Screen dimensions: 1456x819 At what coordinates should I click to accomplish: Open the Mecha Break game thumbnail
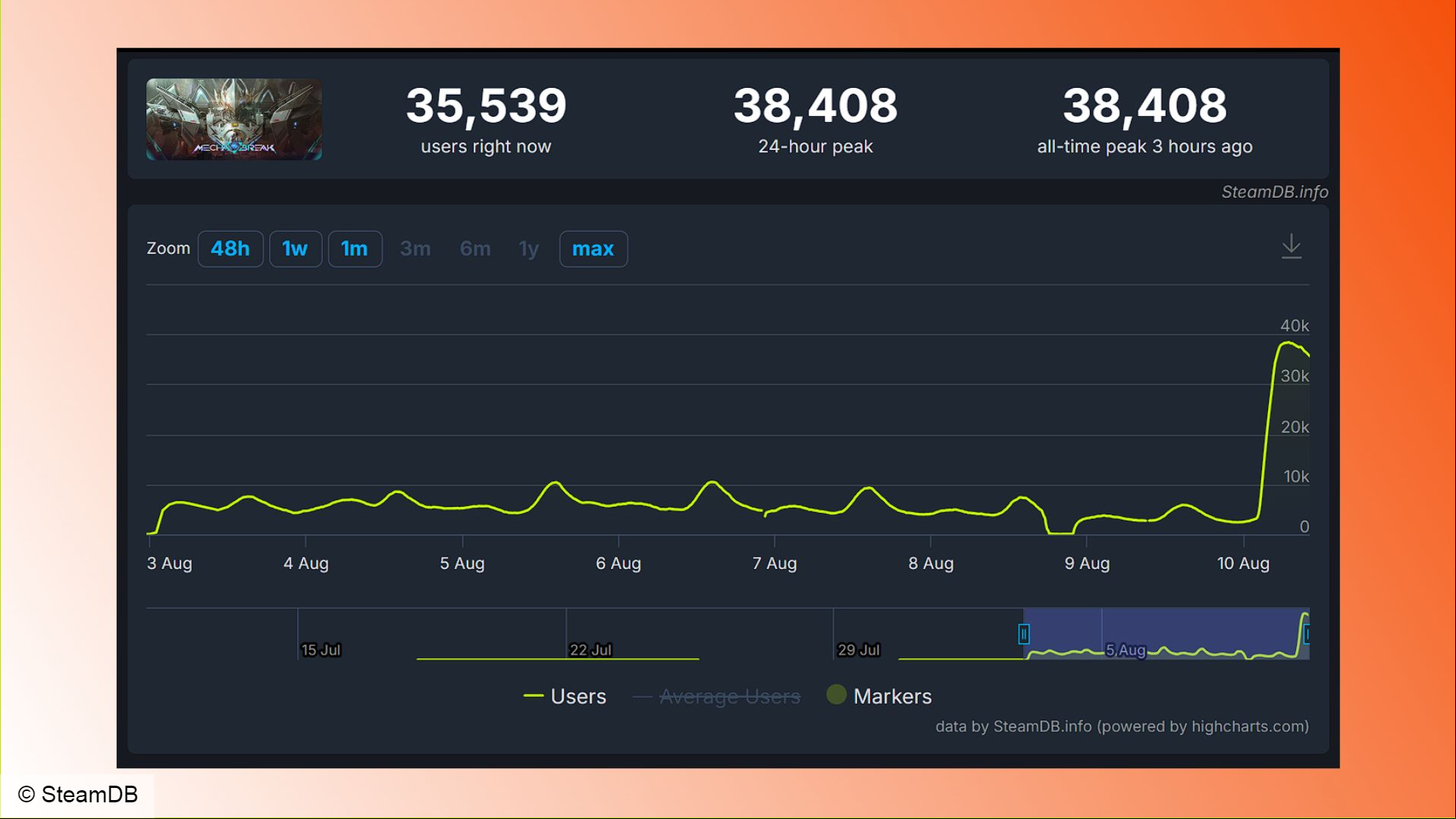[x=234, y=119]
